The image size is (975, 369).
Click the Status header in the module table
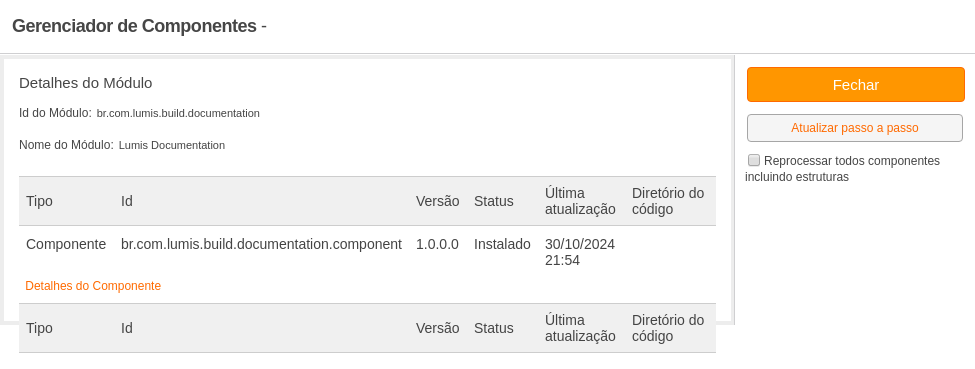[x=494, y=202]
